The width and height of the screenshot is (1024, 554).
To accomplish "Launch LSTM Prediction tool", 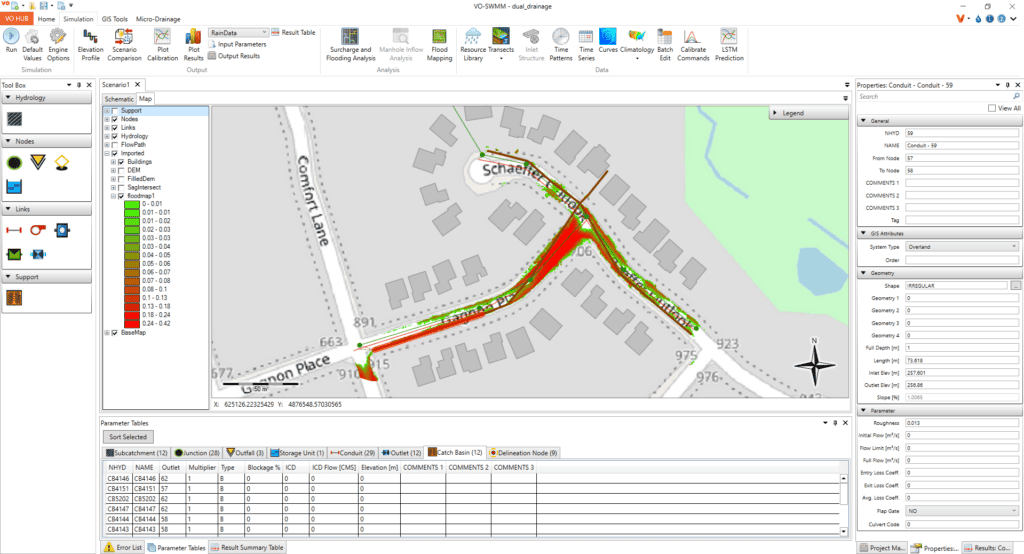I will coord(729,44).
